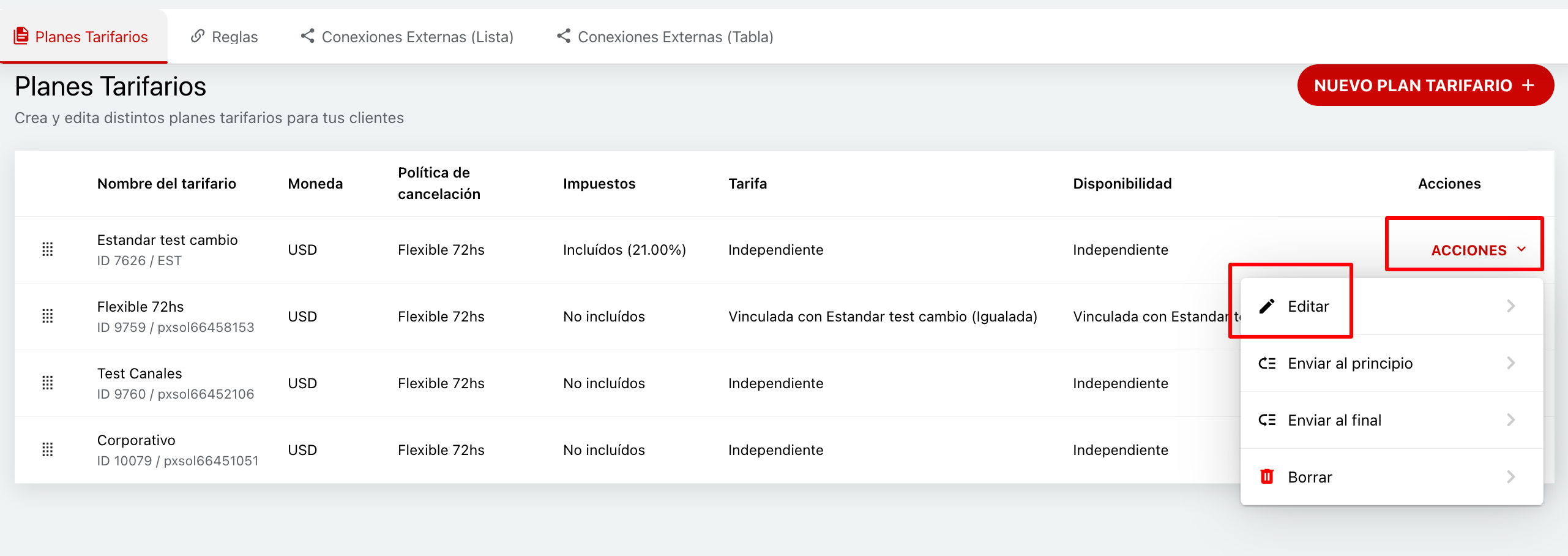The height and width of the screenshot is (556, 1568).
Task: Click the share icon on Conexiones Externas (Lista)
Action: tap(308, 36)
